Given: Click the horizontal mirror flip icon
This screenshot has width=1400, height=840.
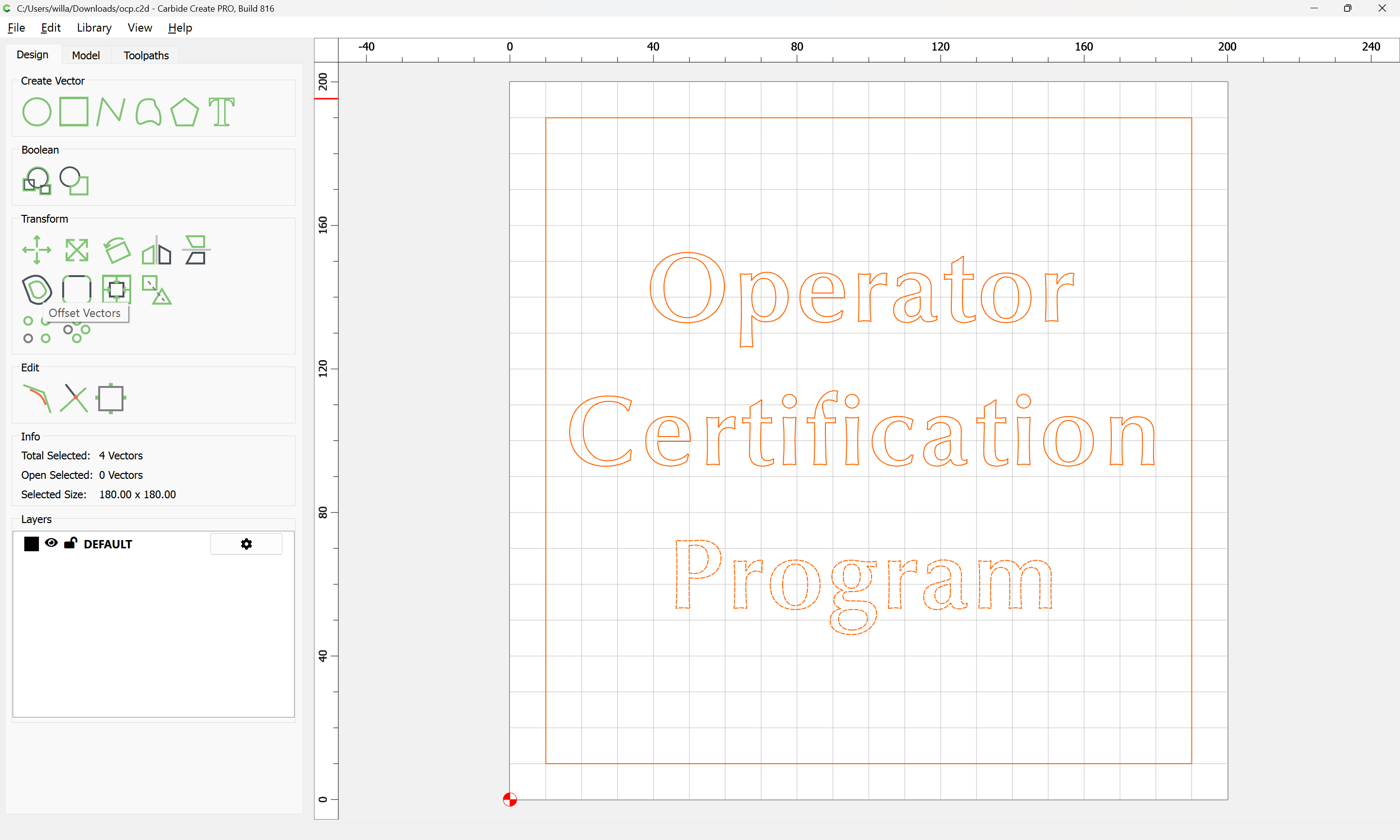Looking at the screenshot, I should click(x=156, y=250).
